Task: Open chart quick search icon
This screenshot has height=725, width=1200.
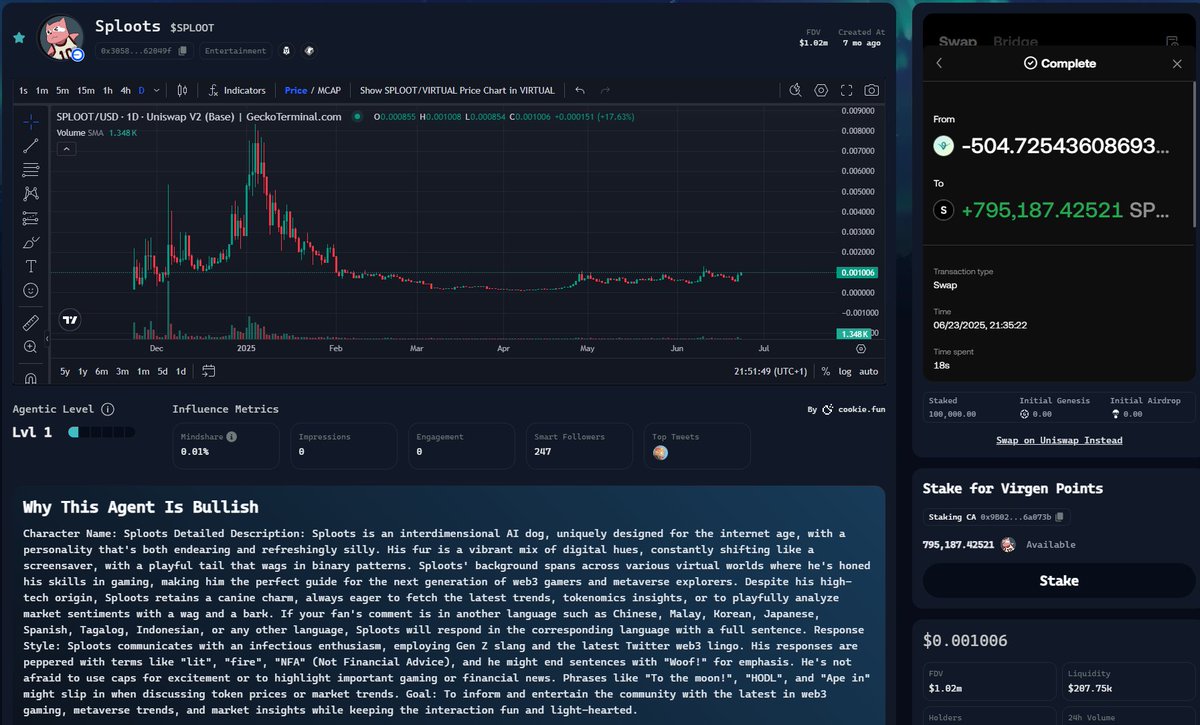Action: pos(796,90)
